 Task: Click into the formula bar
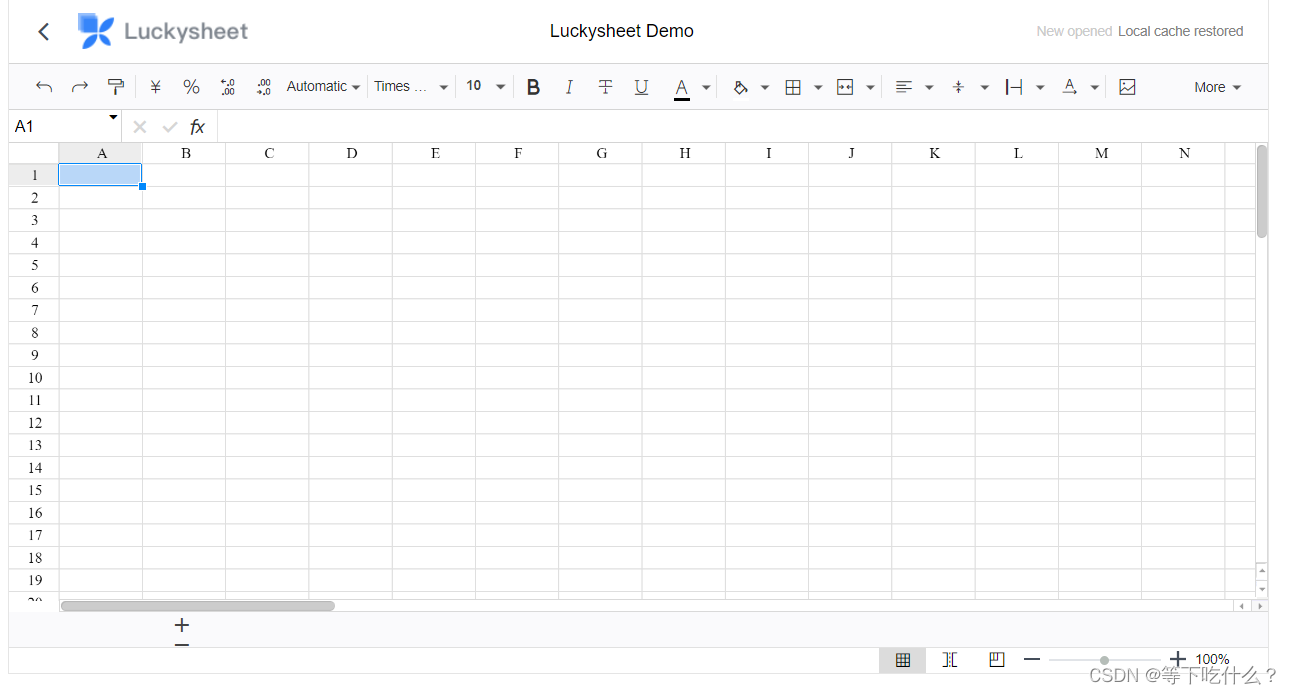coord(742,126)
